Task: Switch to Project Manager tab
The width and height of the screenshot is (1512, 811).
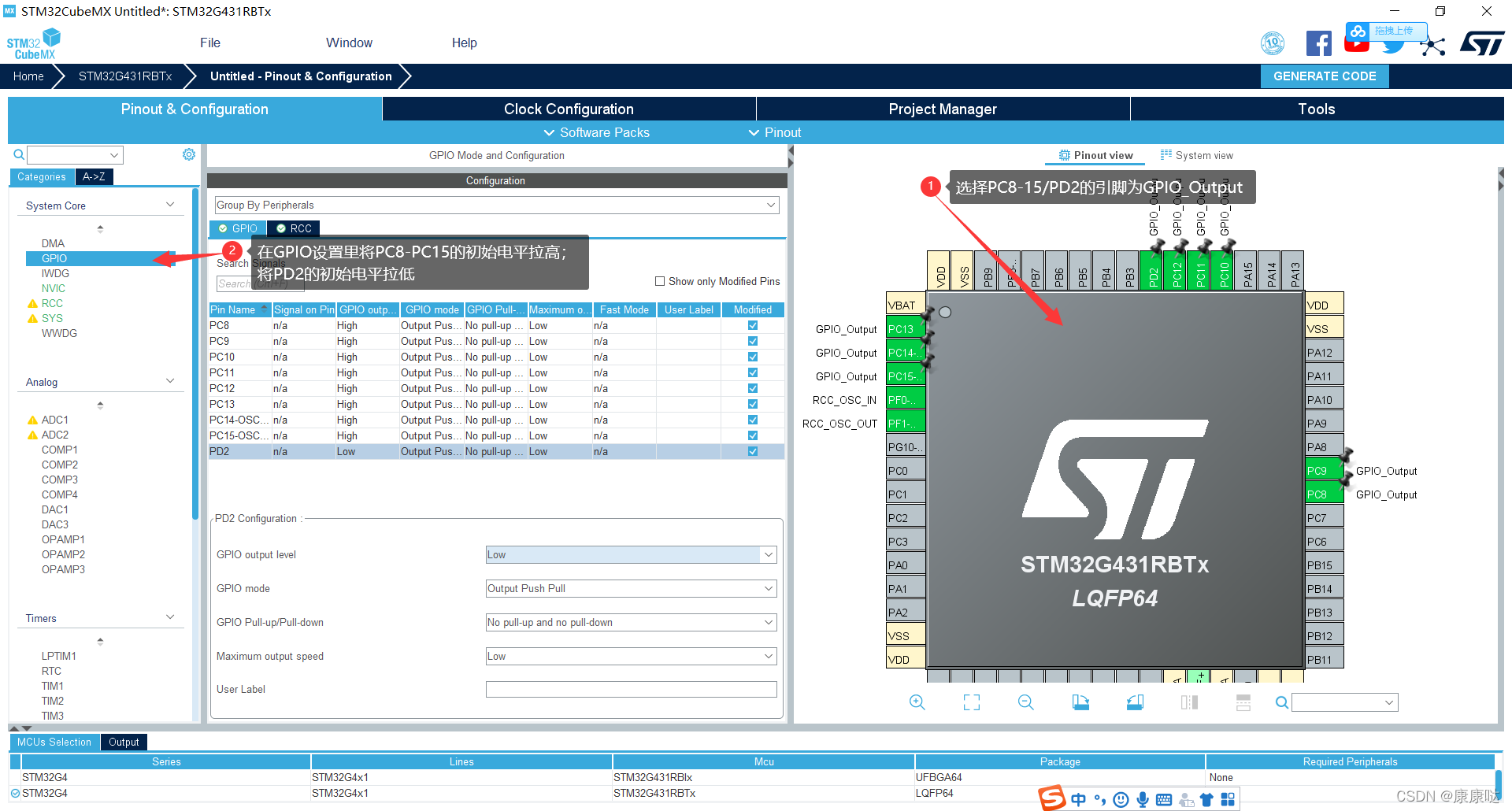Action: (943, 109)
